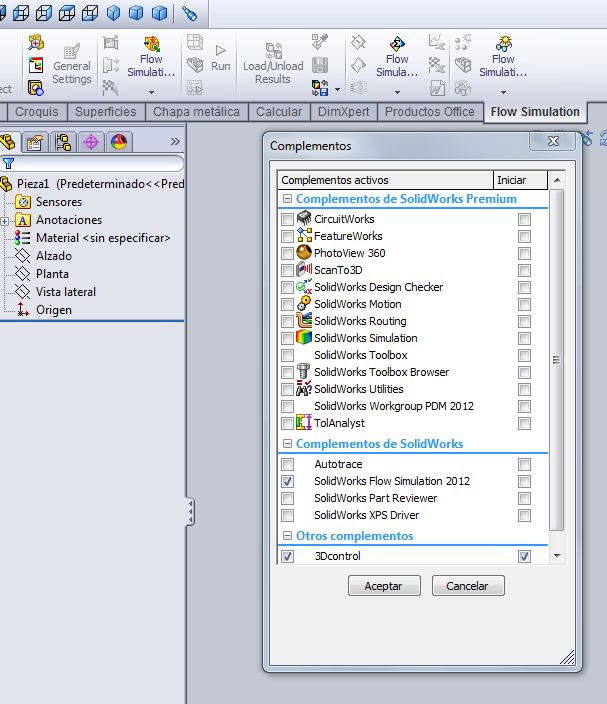Click the feature tree filter field
Image resolution: width=607 pixels, height=704 pixels.
pyautogui.click(x=92, y=163)
